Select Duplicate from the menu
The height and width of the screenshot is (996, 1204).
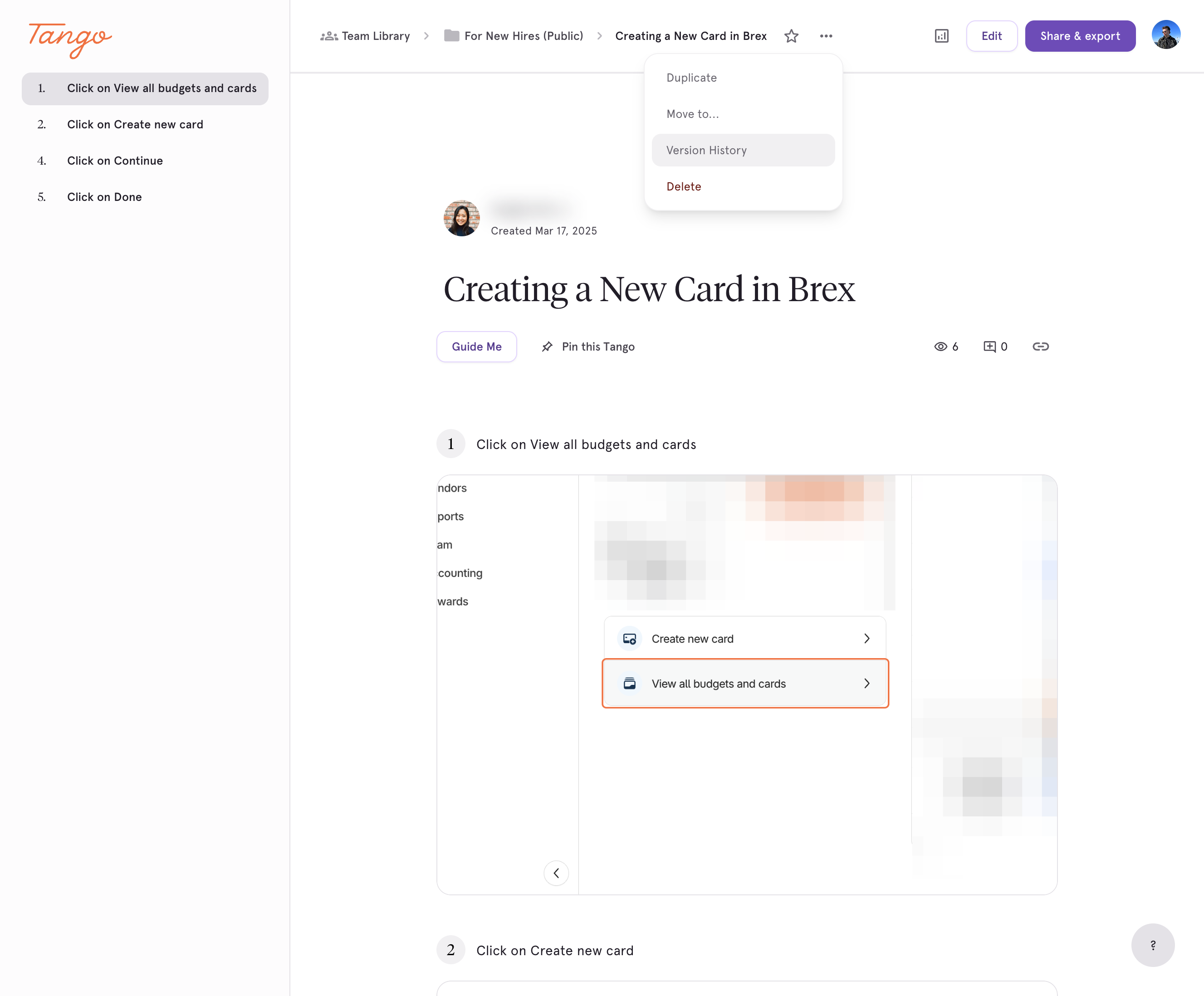743,78
